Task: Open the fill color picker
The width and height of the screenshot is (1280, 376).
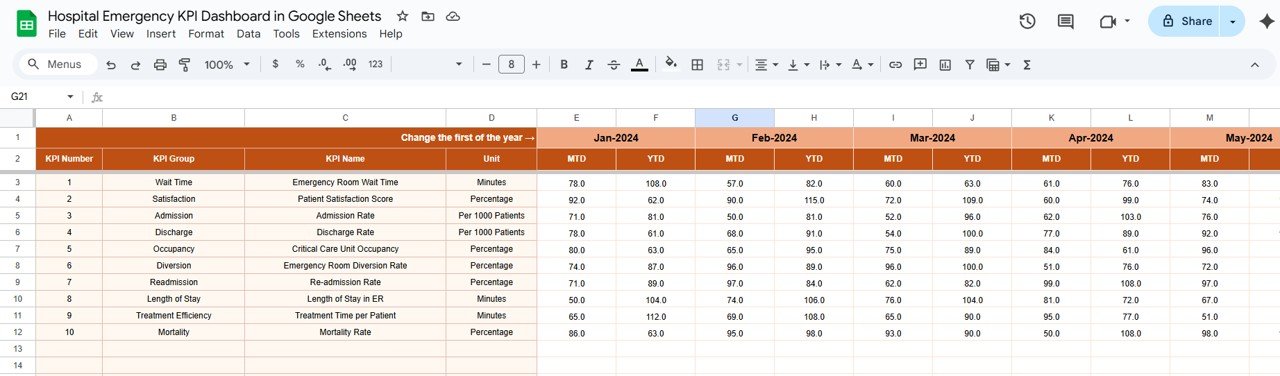Action: coord(670,64)
